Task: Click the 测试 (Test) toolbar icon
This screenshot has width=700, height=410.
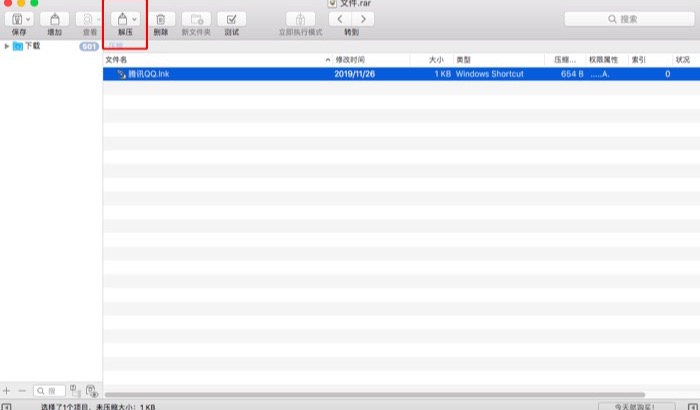Action: (231, 19)
